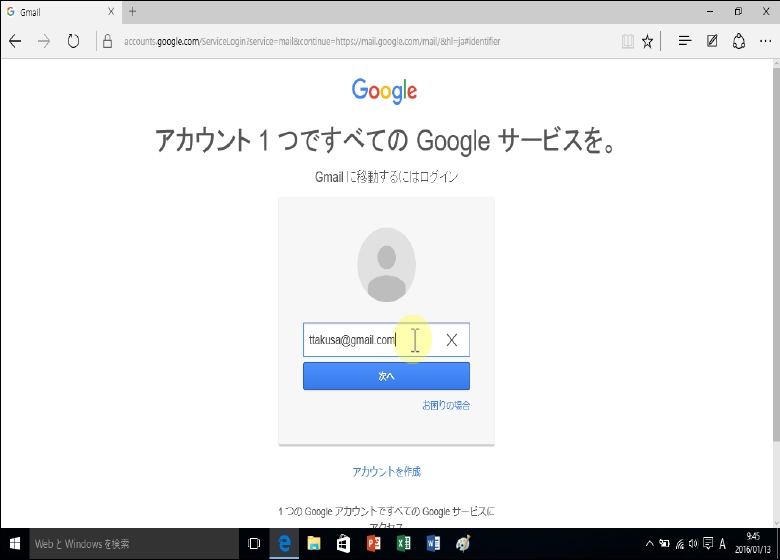The height and width of the screenshot is (560, 780).
Task: Click the Edge icon on taskbar
Action: click(284, 544)
